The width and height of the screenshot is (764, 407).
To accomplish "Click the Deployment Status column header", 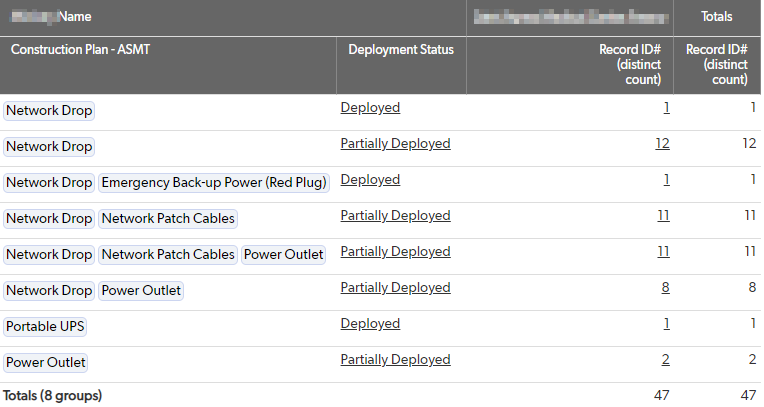I will [x=401, y=50].
